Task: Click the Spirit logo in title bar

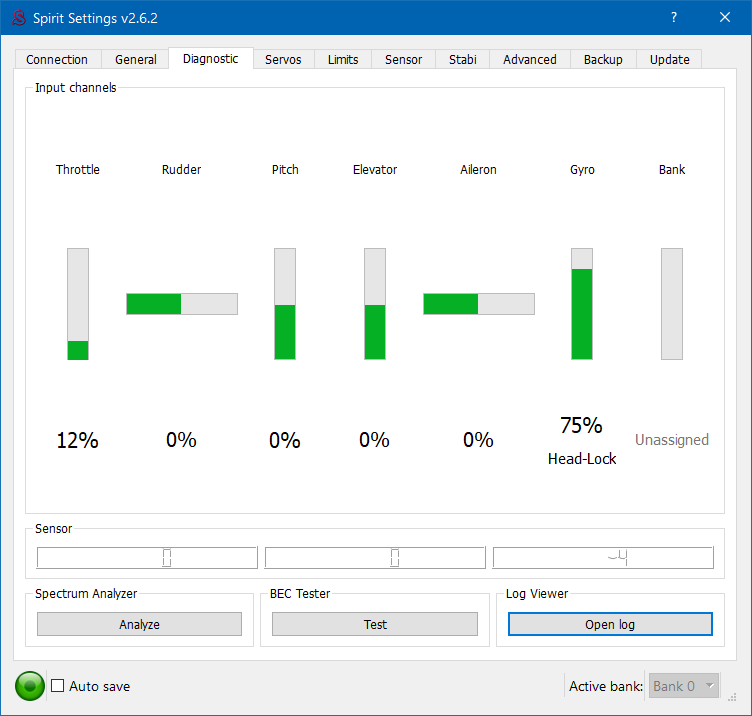Action: pyautogui.click(x=18, y=18)
